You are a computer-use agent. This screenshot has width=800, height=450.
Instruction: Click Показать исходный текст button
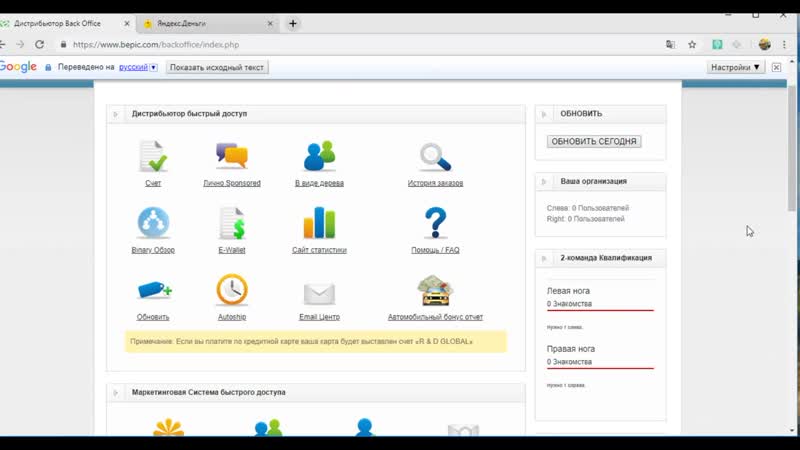216,67
